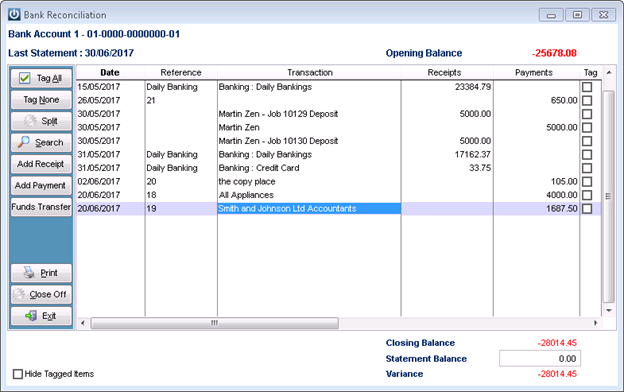Click the vertical scrollbar up arrow

[609, 72]
